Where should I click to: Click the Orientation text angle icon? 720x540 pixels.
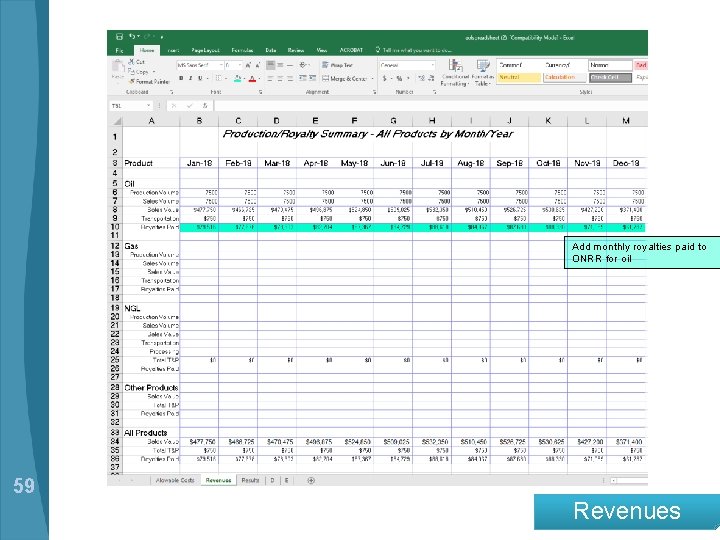click(x=303, y=65)
